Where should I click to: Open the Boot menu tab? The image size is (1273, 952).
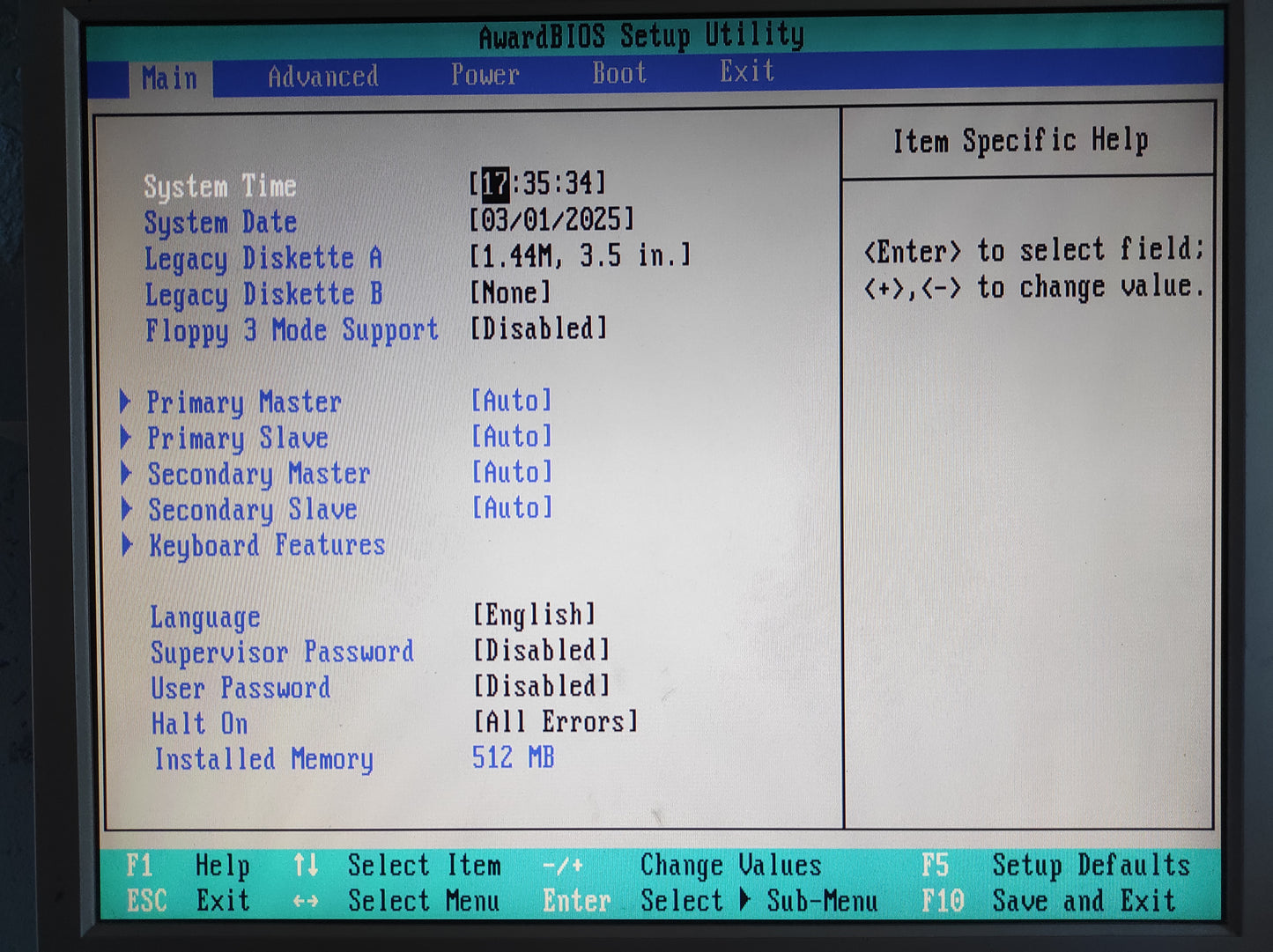tap(618, 73)
